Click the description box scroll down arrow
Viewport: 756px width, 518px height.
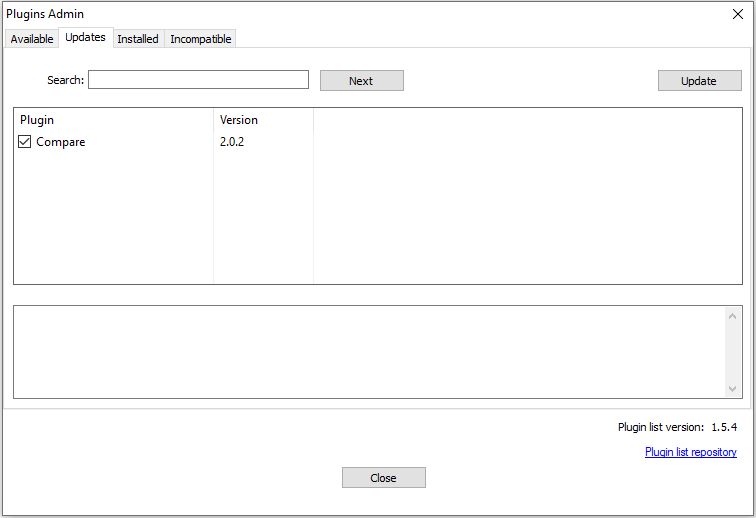click(732, 388)
